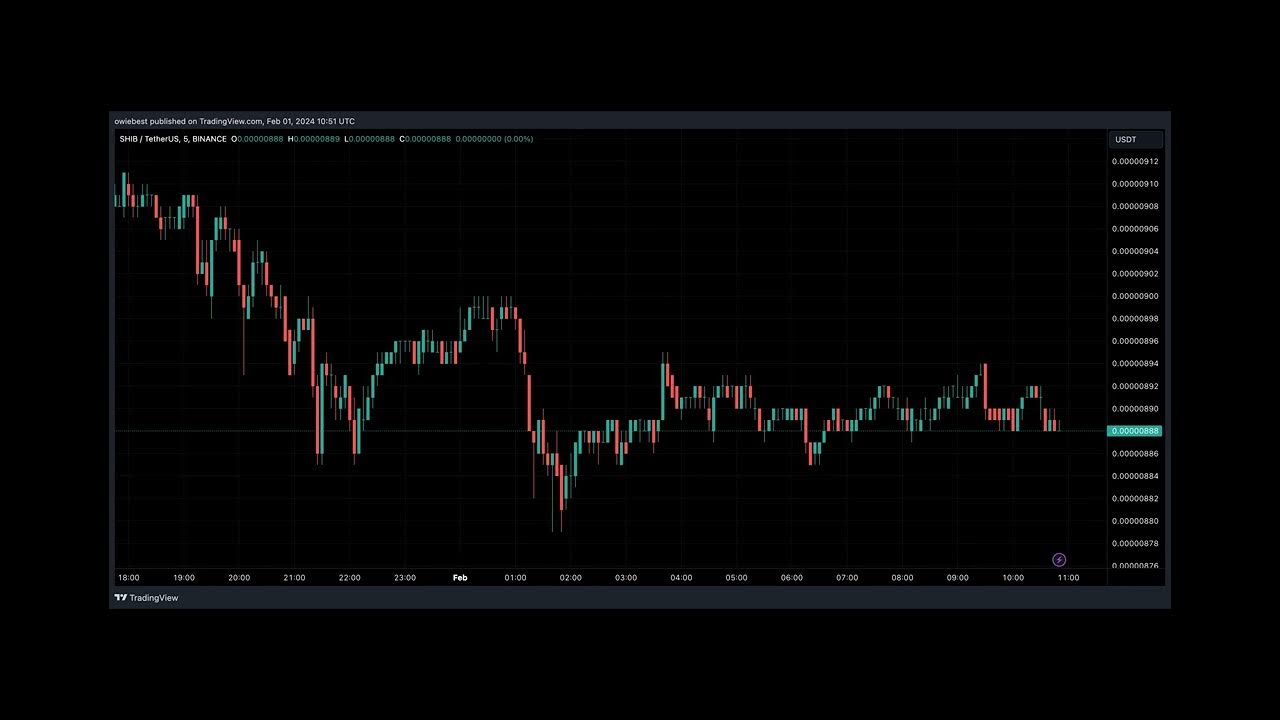Click the 0.00000880 price axis label
This screenshot has width=1280, height=720.
click(x=1135, y=521)
